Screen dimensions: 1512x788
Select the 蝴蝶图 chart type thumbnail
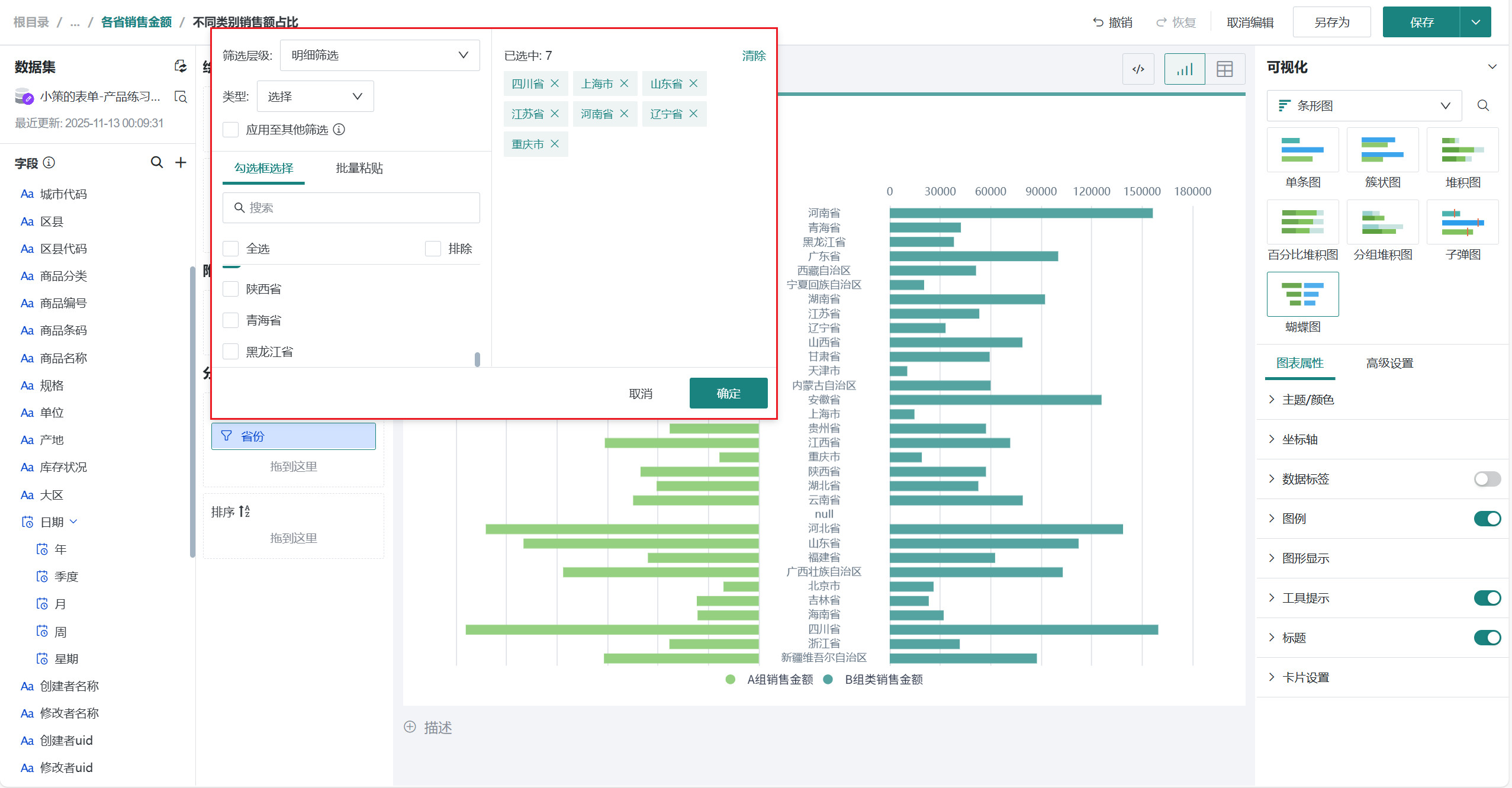click(x=1302, y=294)
